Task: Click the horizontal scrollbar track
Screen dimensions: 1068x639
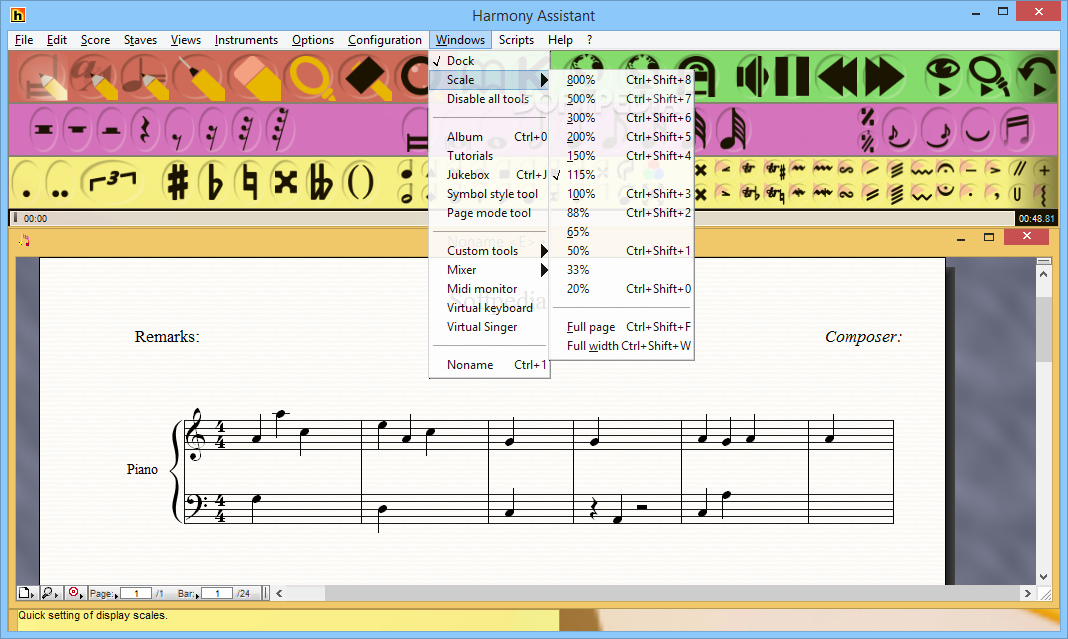Action: point(653,593)
